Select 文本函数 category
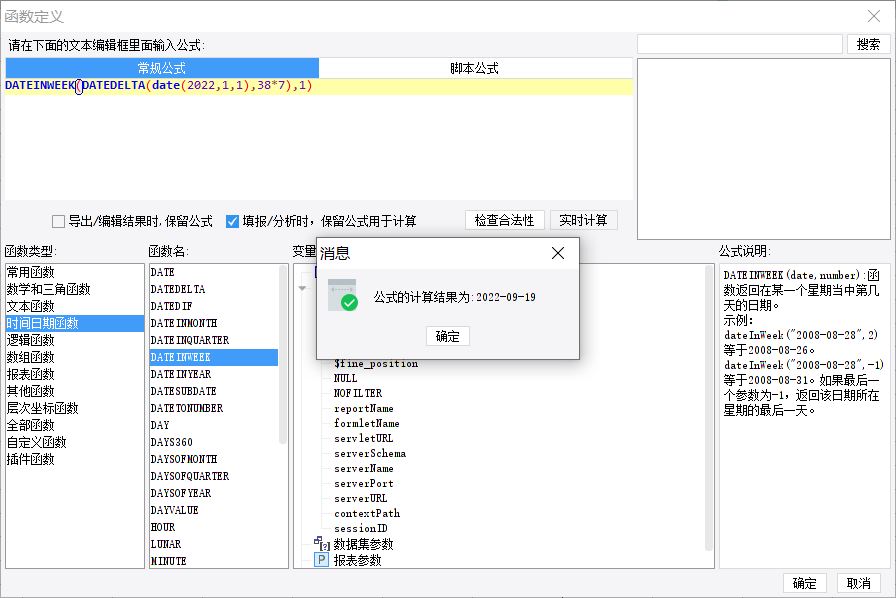Image resolution: width=896 pixels, height=598 pixels. tap(74, 306)
